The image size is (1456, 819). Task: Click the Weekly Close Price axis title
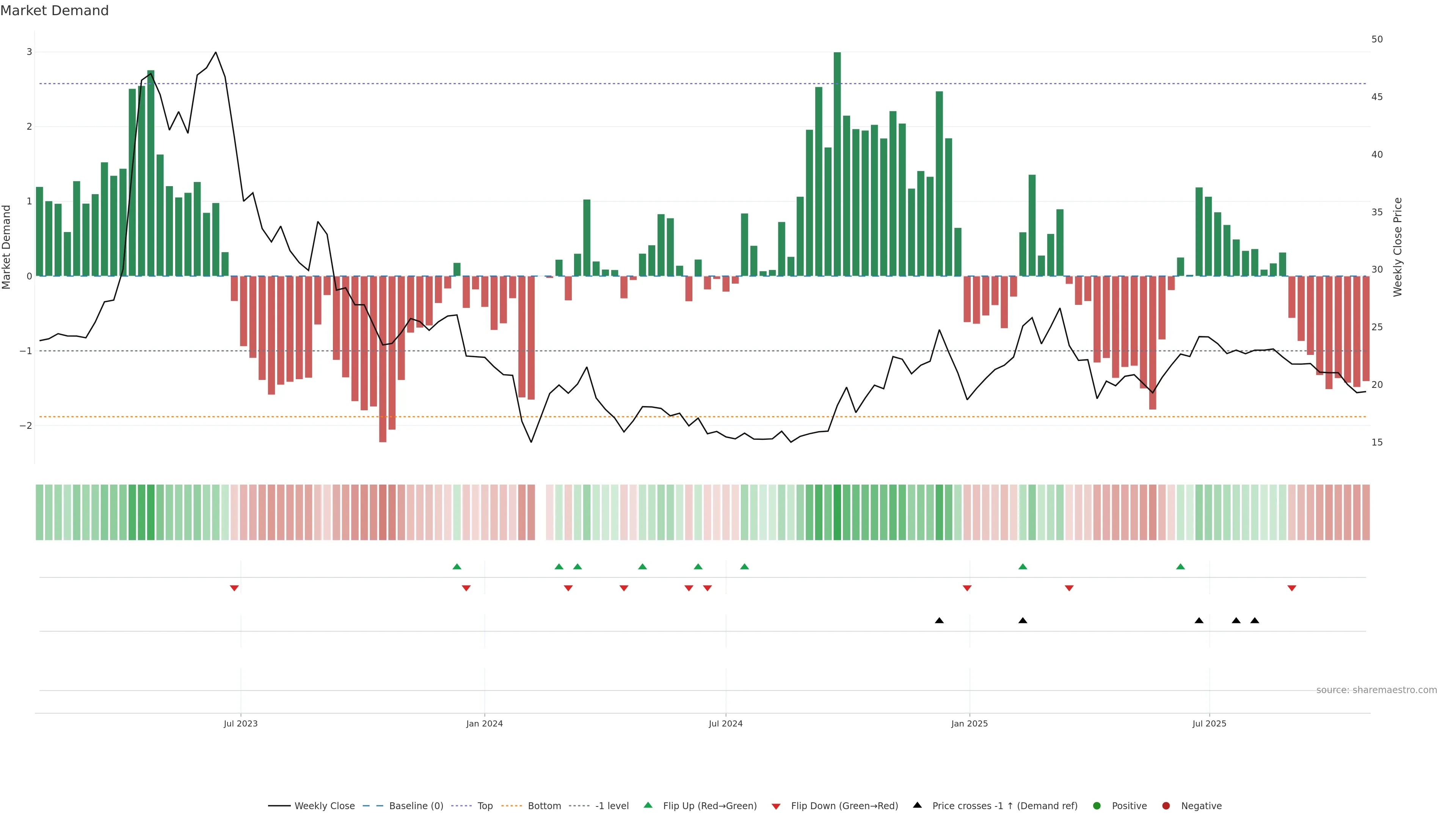(x=1398, y=247)
